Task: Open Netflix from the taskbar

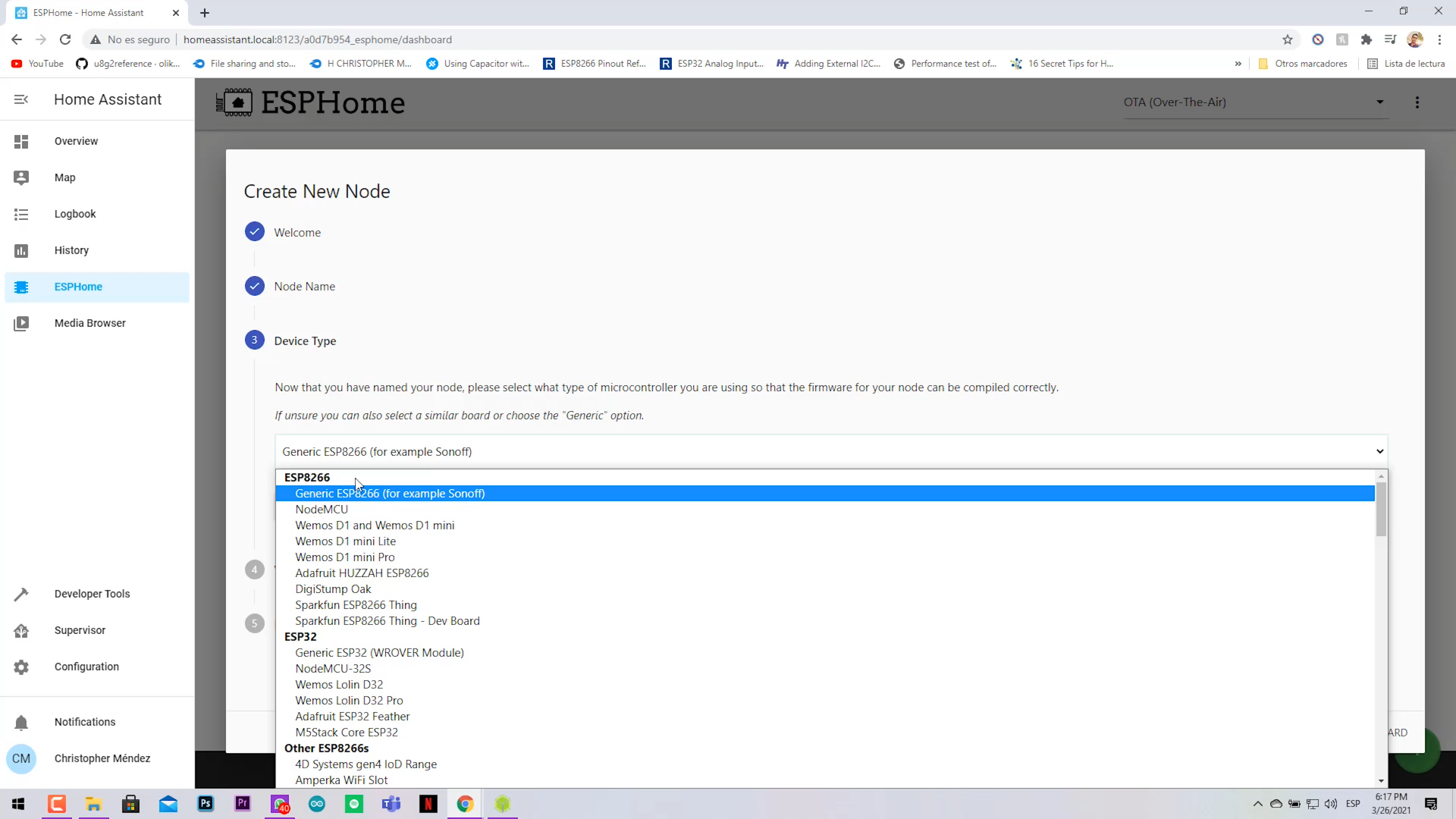Action: (x=428, y=804)
